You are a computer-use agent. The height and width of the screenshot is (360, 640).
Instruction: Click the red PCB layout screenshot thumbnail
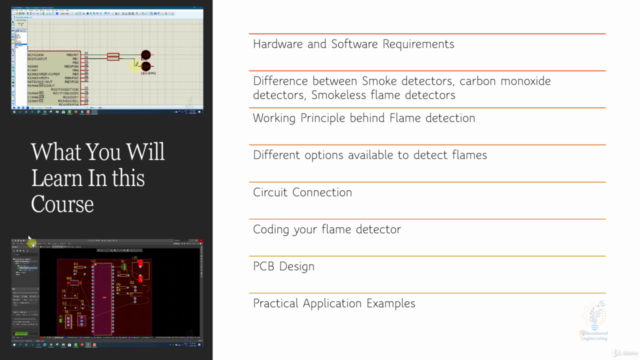coord(107,293)
